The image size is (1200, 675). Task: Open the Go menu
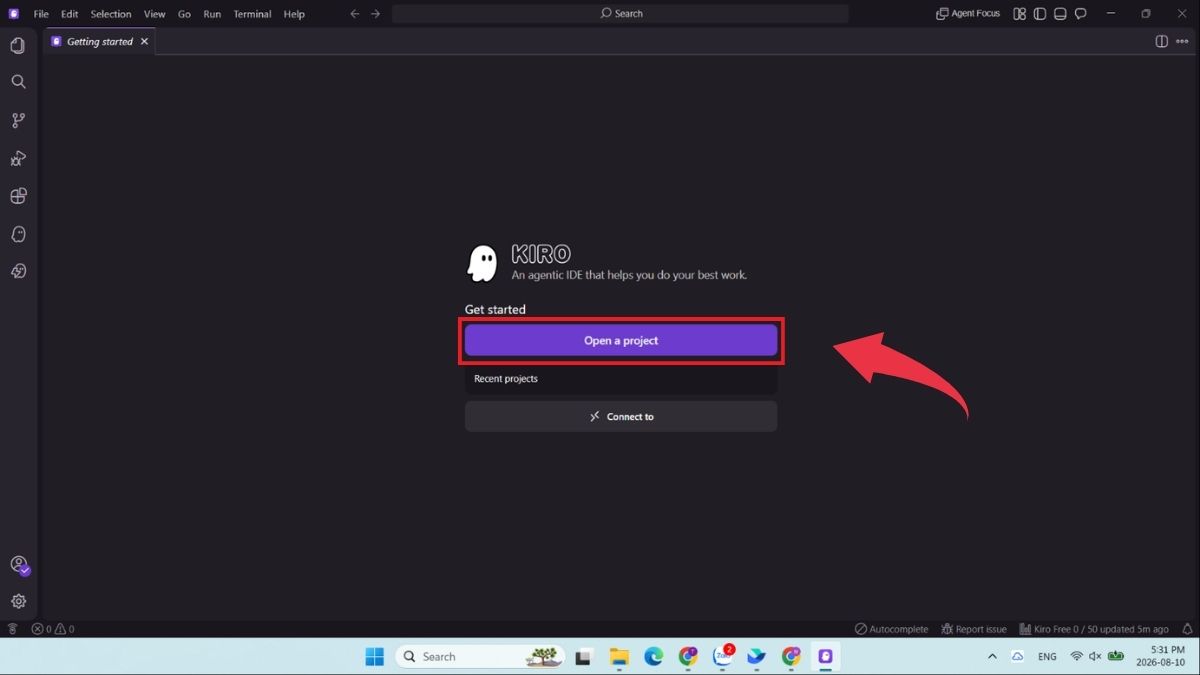click(x=184, y=14)
